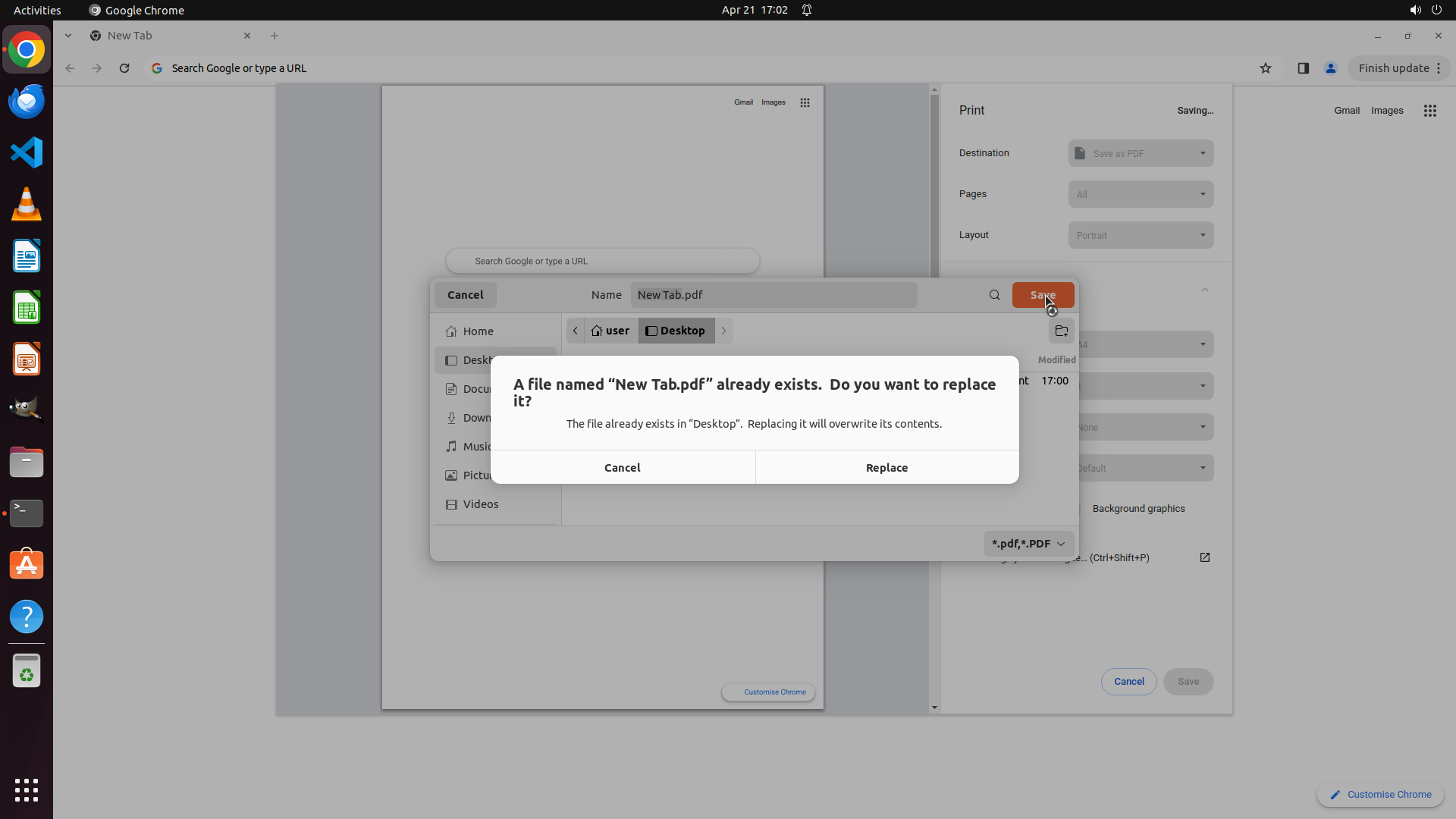
Task: Create new folder icon in file dialog
Action: point(1061,331)
